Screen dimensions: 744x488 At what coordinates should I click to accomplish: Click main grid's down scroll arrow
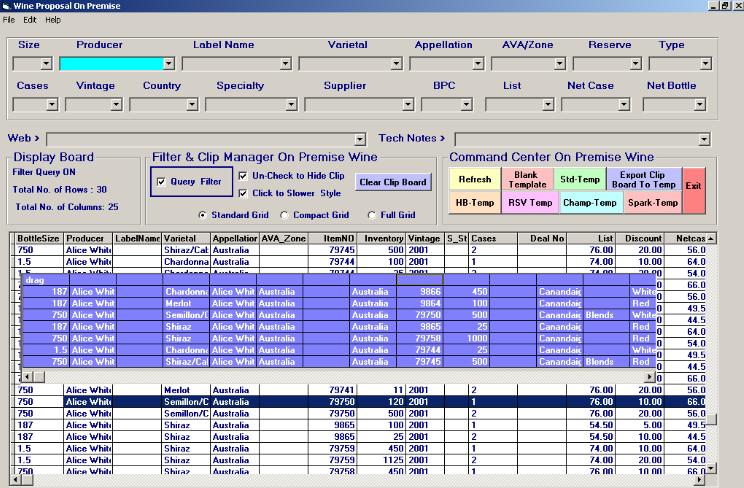711,469
